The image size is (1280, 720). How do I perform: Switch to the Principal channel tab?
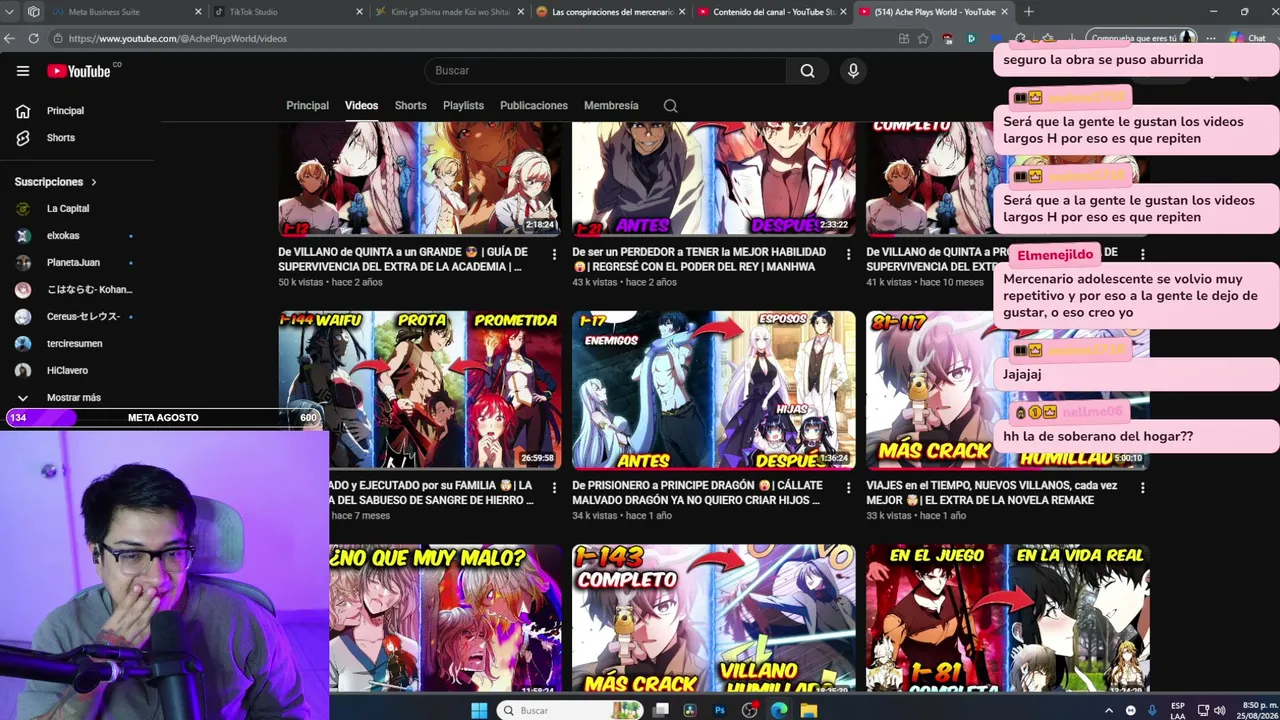pyautogui.click(x=307, y=106)
